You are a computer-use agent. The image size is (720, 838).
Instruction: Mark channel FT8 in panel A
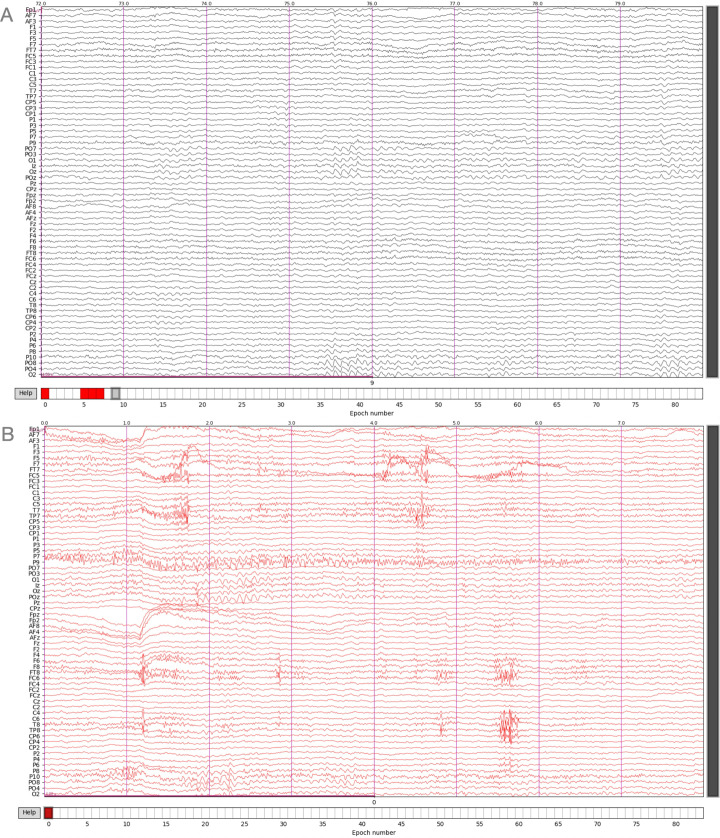30,253
